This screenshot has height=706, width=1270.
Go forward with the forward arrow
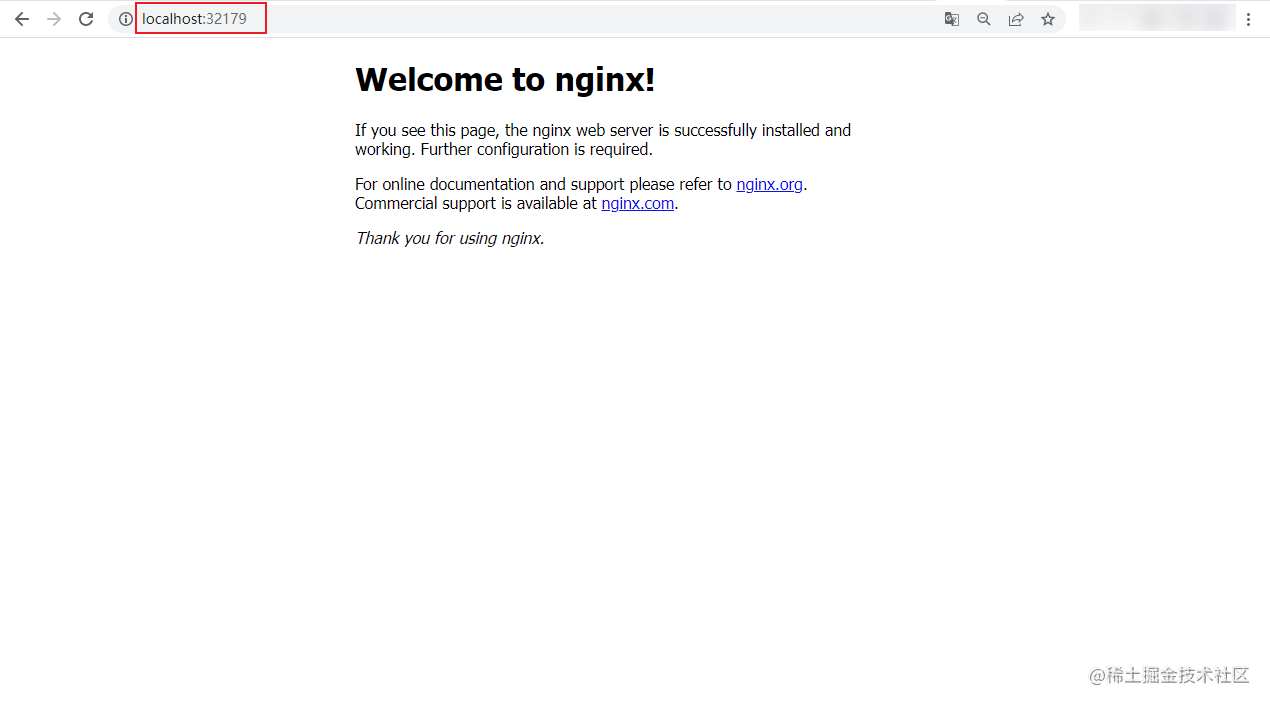click(x=54, y=19)
